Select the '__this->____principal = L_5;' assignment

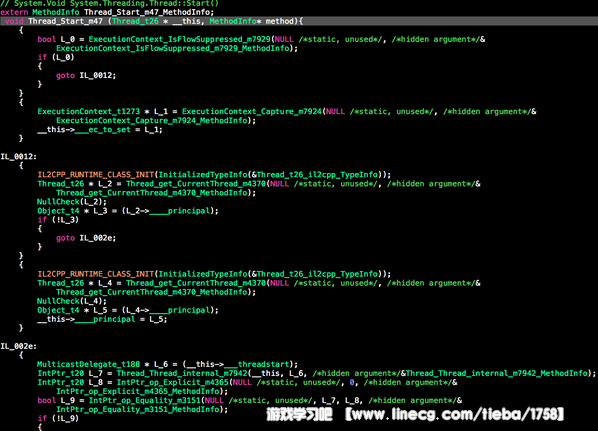pyautogui.click(x=102, y=319)
